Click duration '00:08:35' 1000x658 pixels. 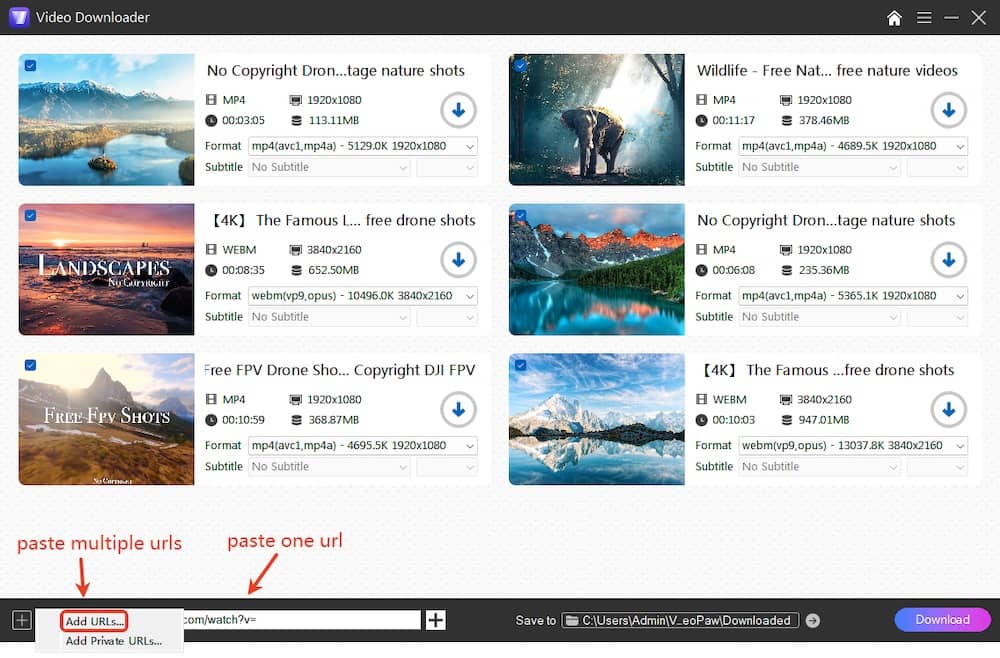pos(243,270)
